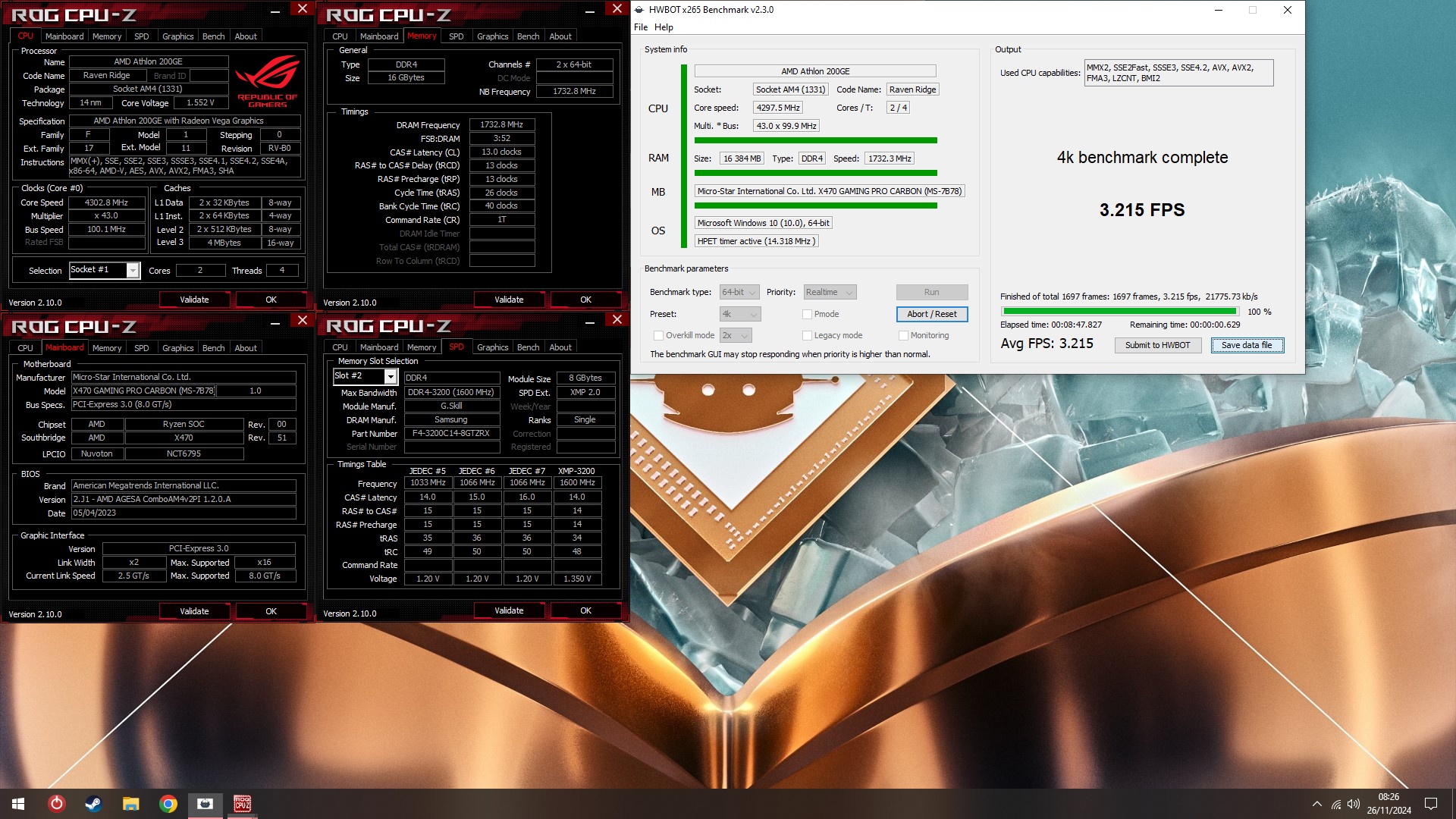1456x819 pixels.
Task: Click the Save data file button
Action: [1247, 345]
